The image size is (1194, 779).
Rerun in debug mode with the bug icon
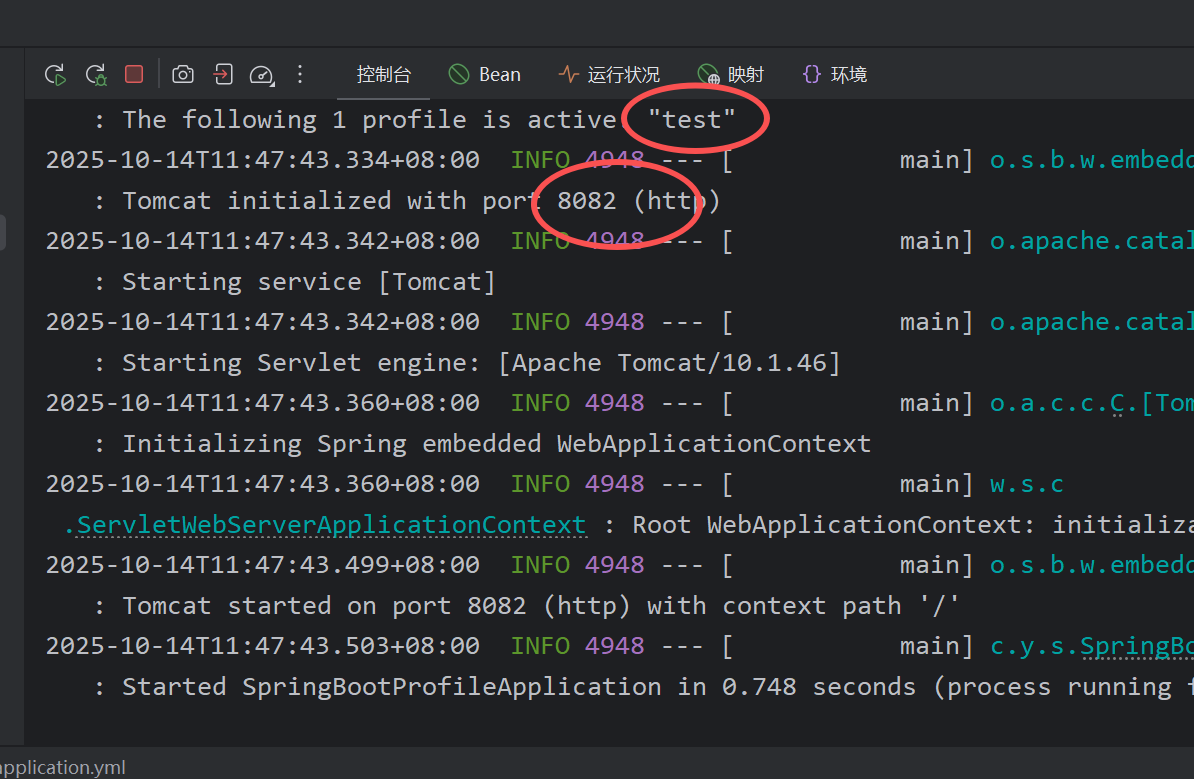click(x=96, y=75)
